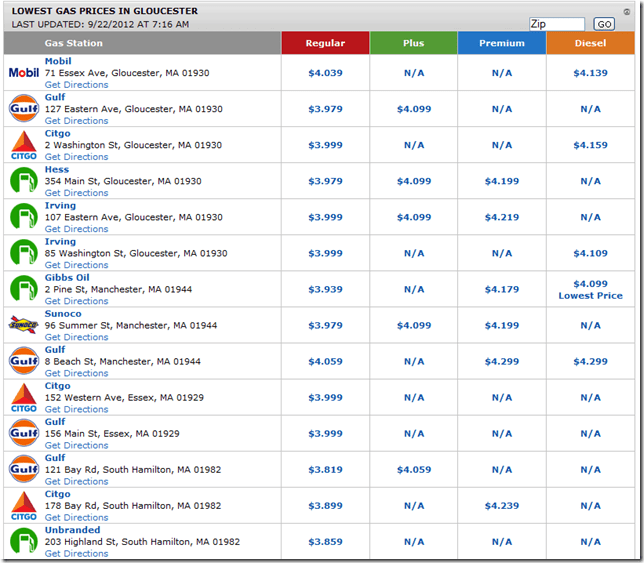Click the Sunoco logo icon
The width and height of the screenshot is (644, 563).
tap(23, 325)
